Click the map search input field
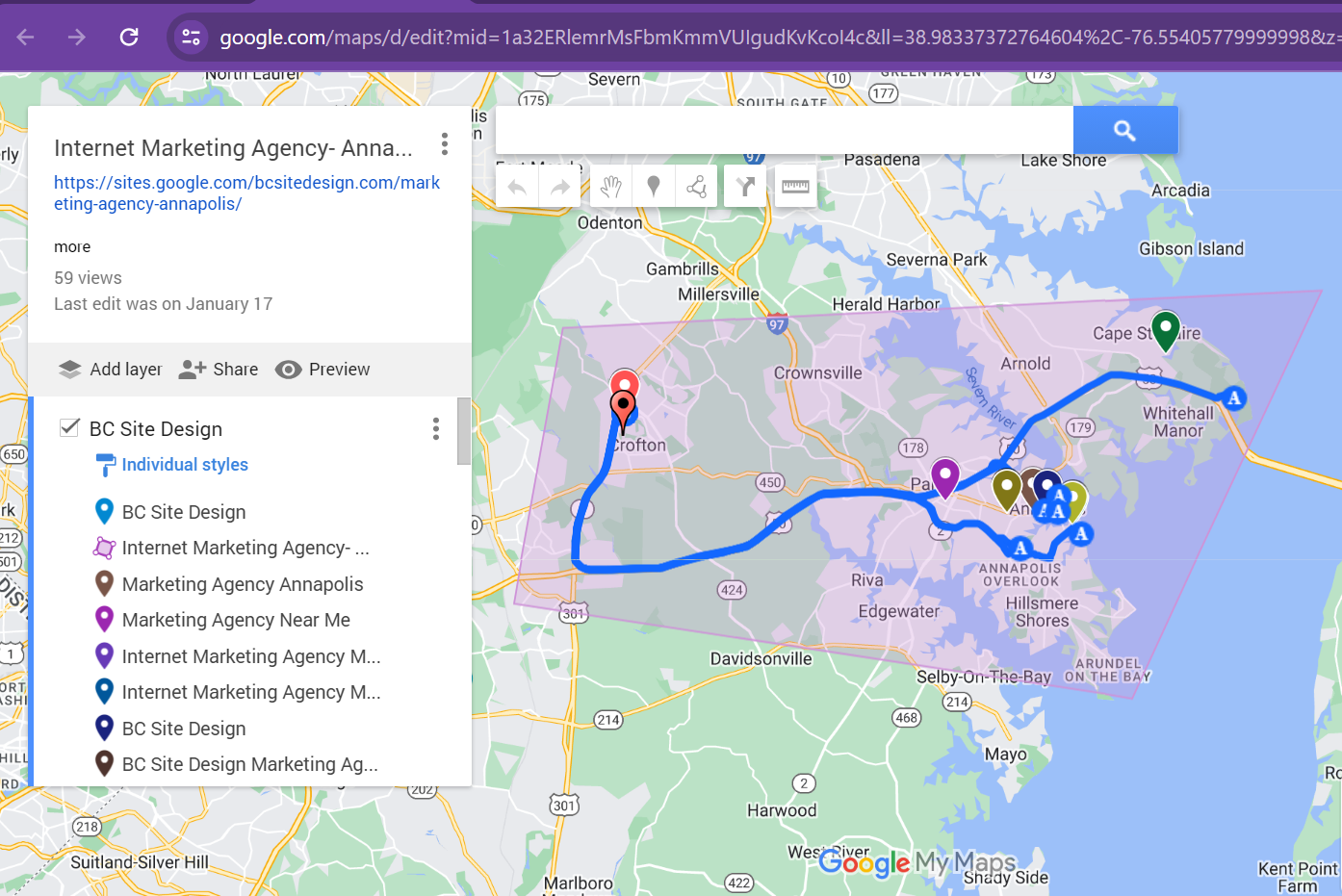This screenshot has width=1342, height=896. pyautogui.click(x=784, y=130)
